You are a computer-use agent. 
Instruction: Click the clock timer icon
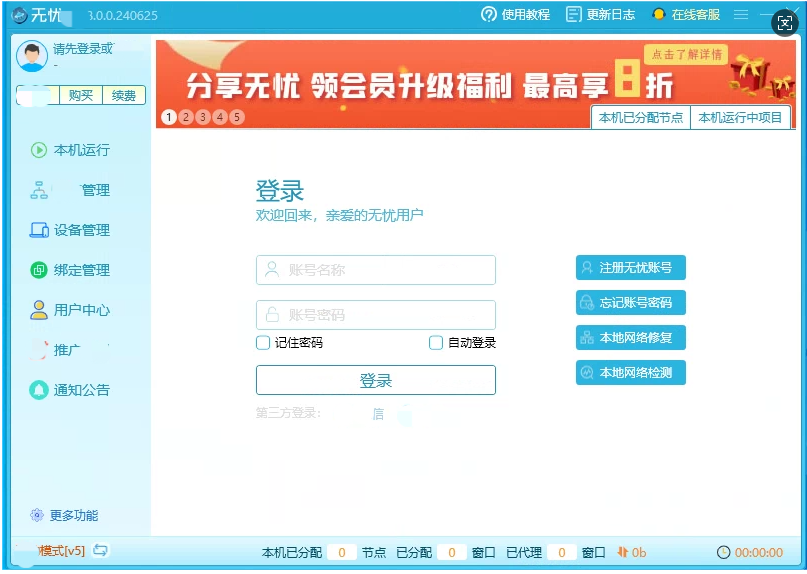[723, 552]
